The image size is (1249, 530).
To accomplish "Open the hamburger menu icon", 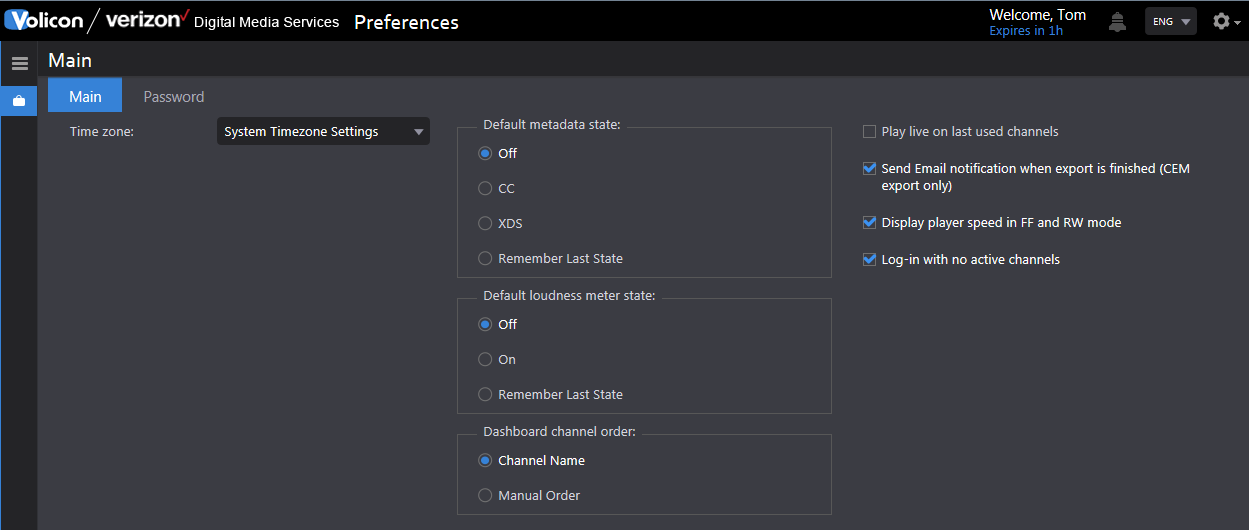I will click(x=19, y=63).
